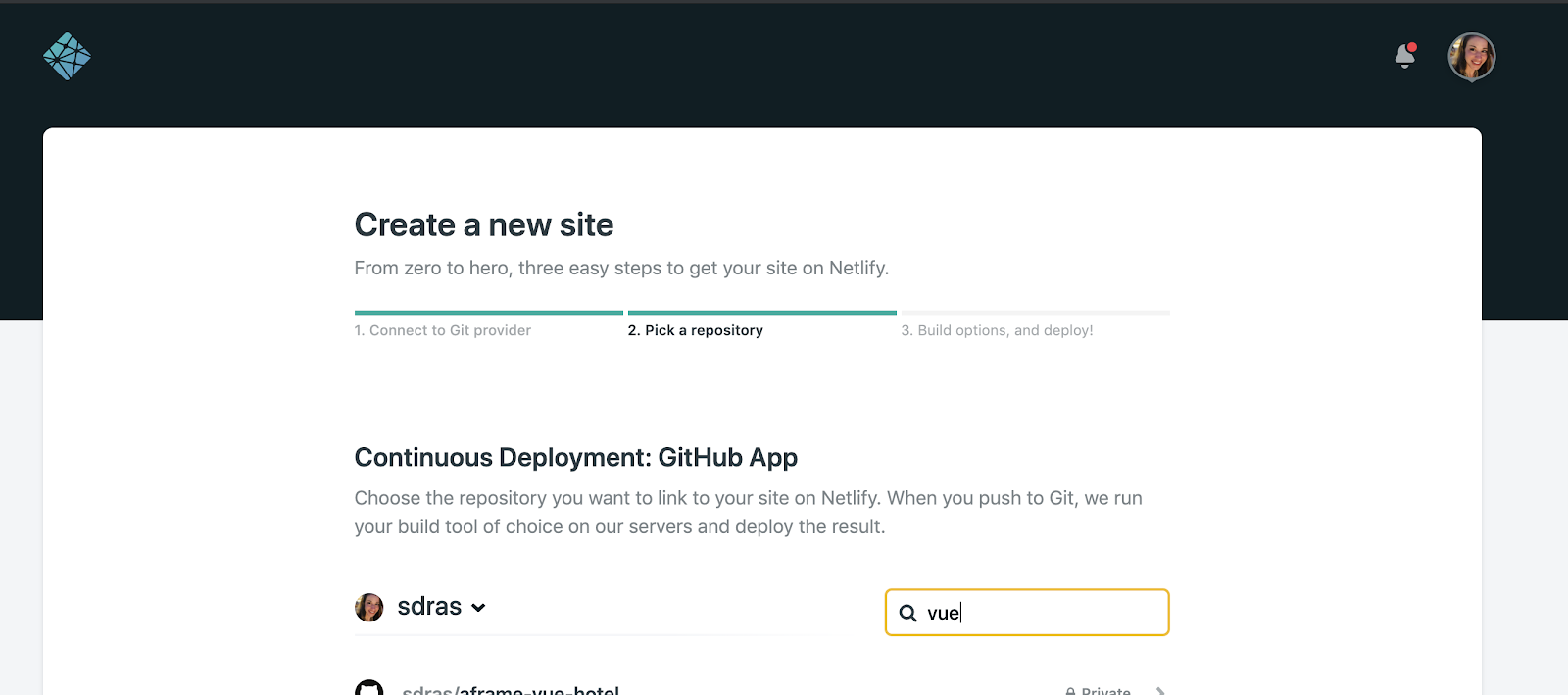Open the user profile avatar menu
Viewport: 1568px width, 695px height.
[1471, 57]
